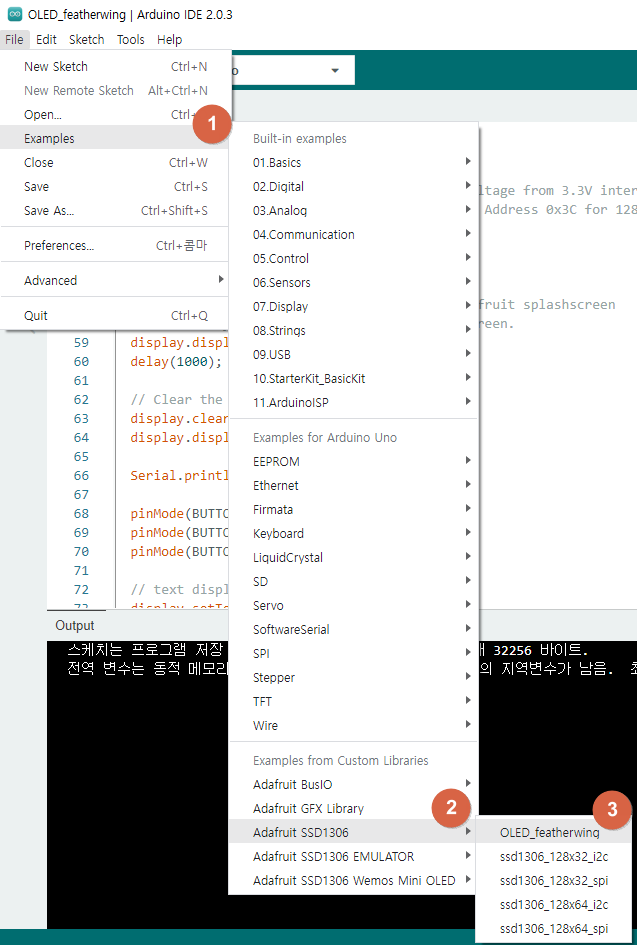Expand SoftwareSerial examples submenu
637x945 pixels.
[x=354, y=630]
